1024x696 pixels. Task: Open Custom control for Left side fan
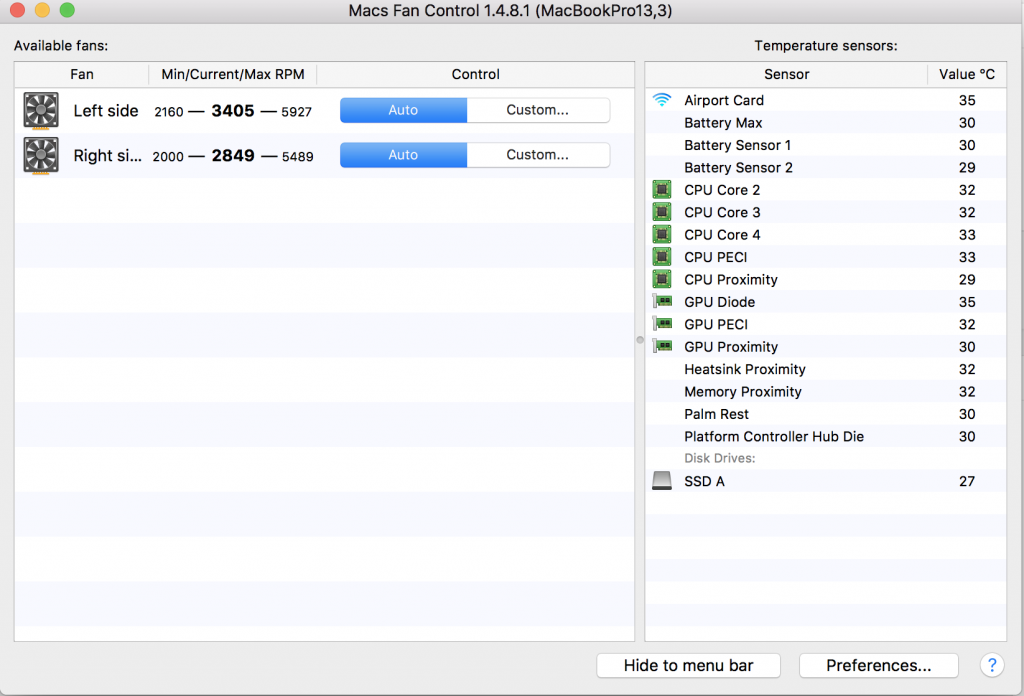[538, 110]
